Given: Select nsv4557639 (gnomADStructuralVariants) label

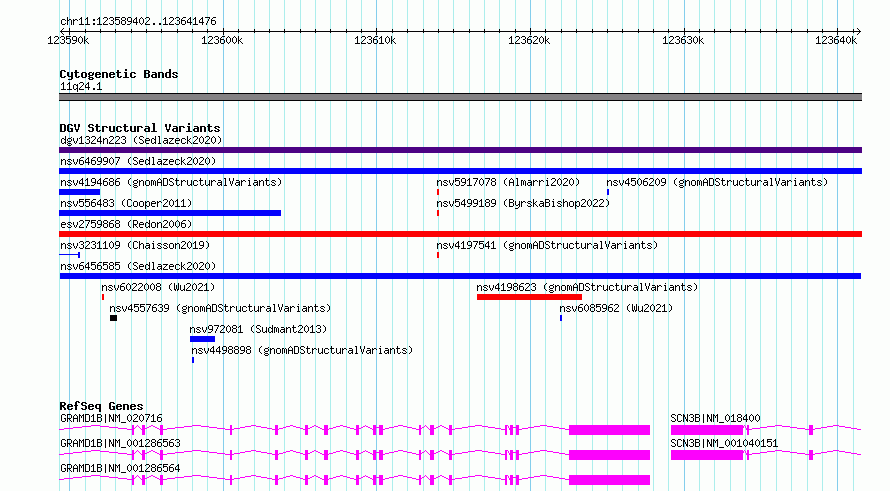Looking at the screenshot, I should 220,308.
